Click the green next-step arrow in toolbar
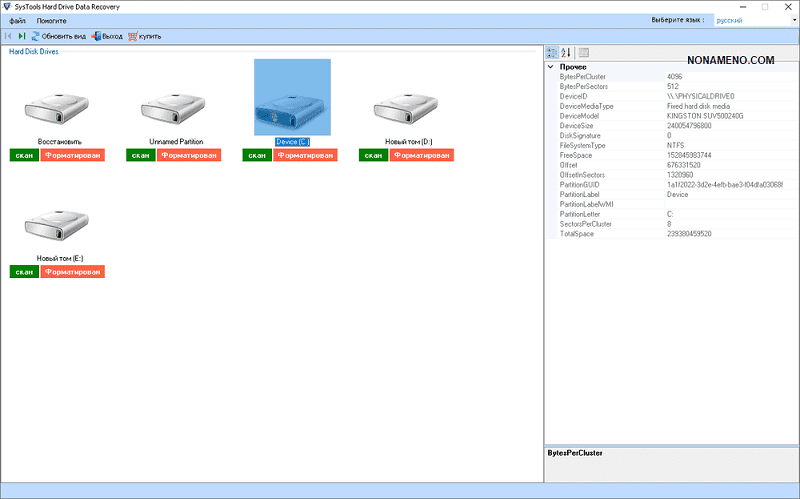This screenshot has width=800, height=499. 22,36
